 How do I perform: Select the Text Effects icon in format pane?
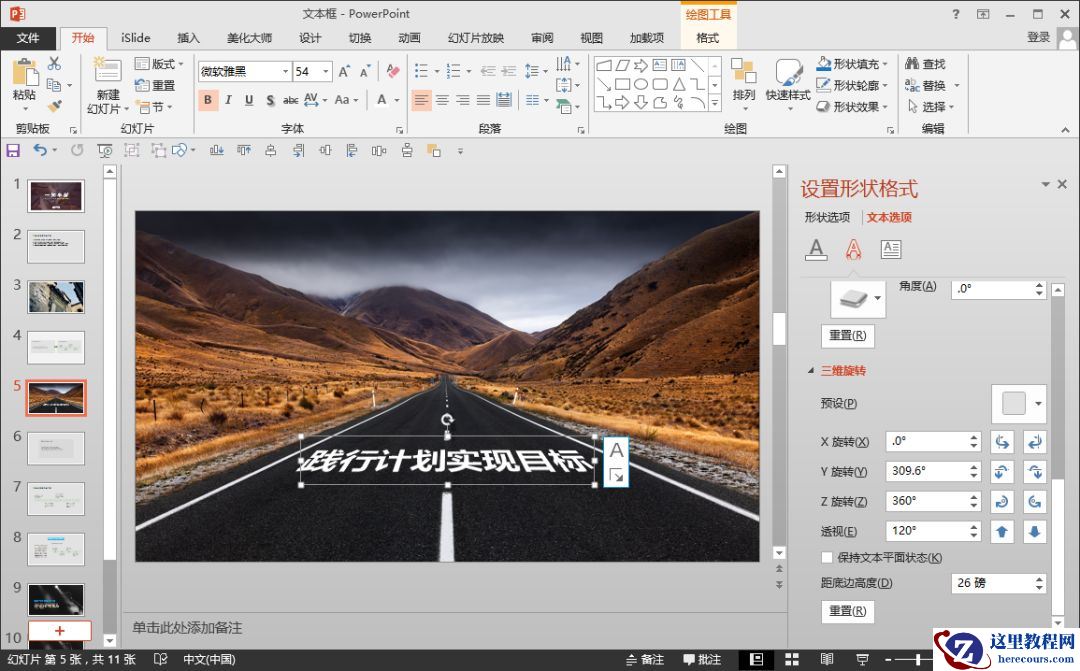coord(853,250)
